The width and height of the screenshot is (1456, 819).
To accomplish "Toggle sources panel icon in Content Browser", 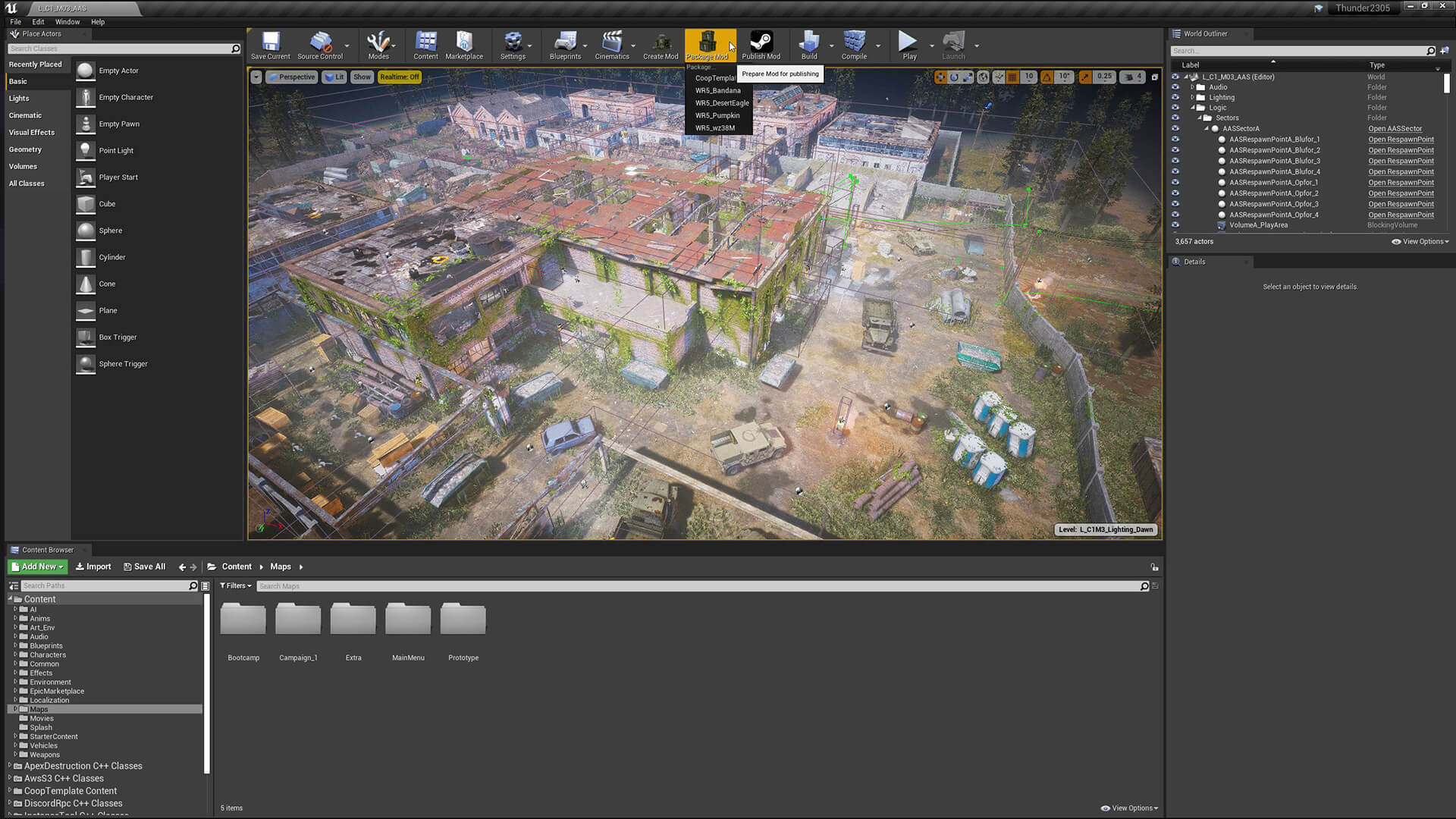I will [14, 585].
